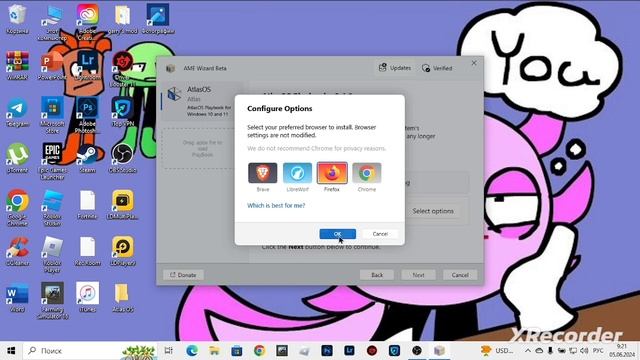Cancel the Configure Options dialog
Screen dimensions: 640x360
tap(380, 234)
